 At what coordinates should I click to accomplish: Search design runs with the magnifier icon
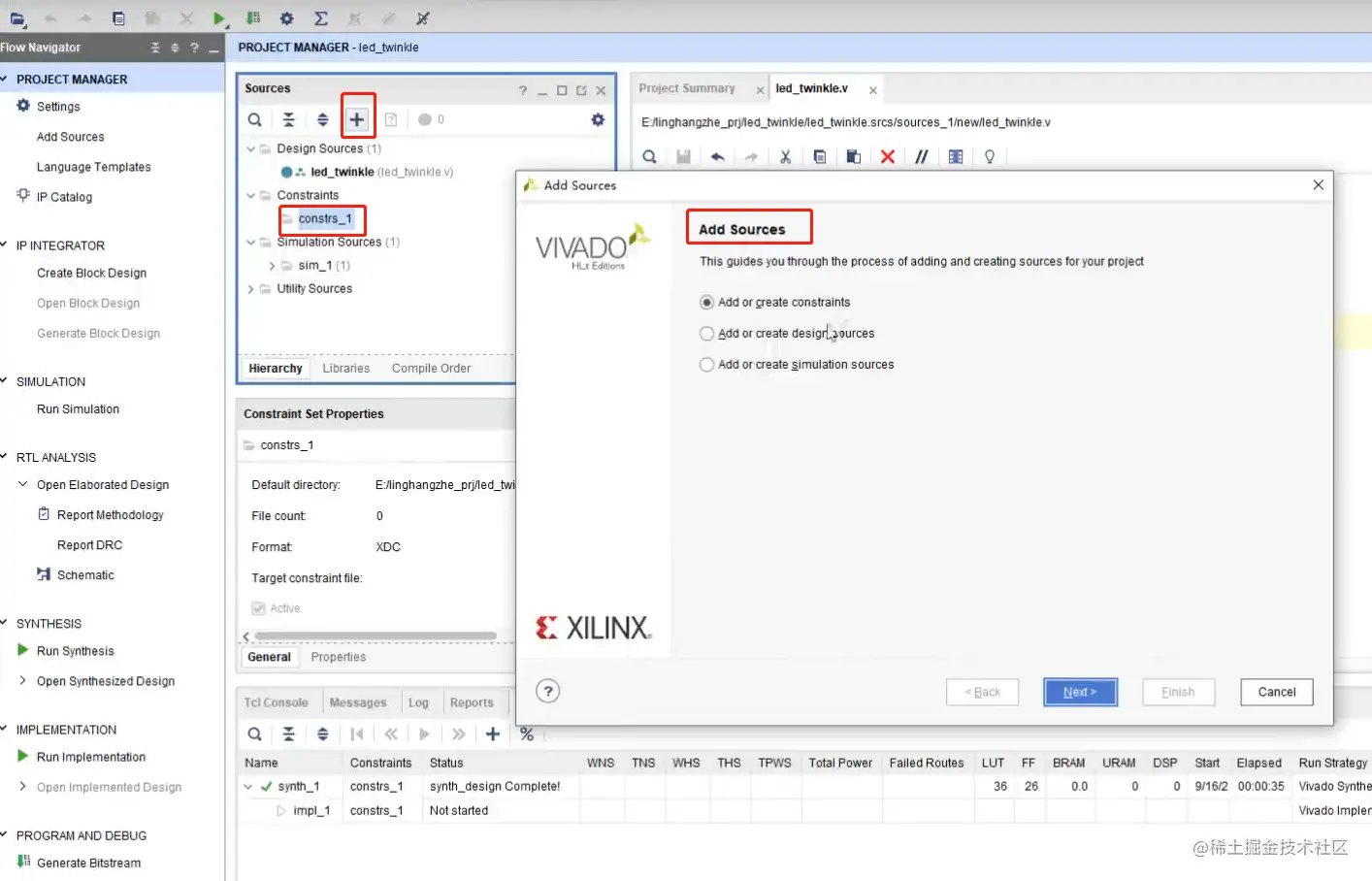(254, 734)
